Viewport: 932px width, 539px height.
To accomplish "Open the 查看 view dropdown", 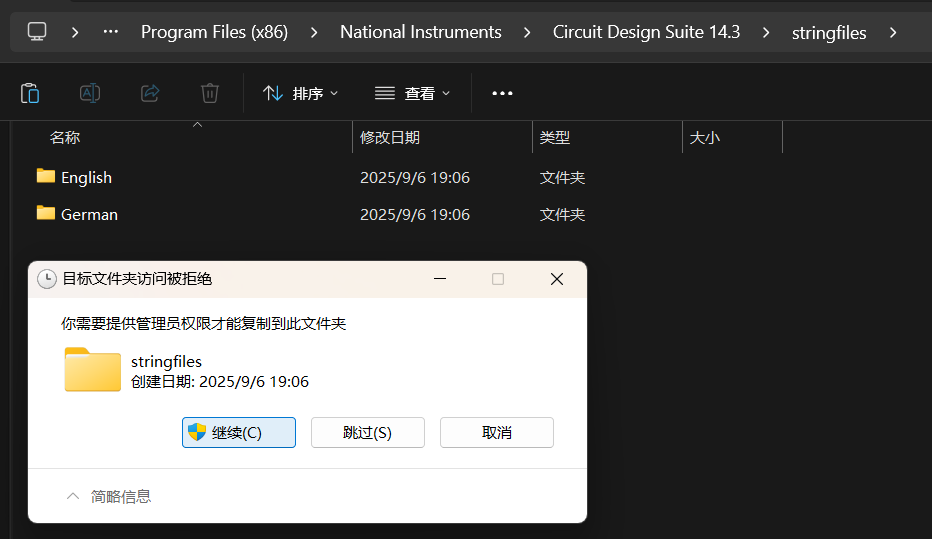I will coord(413,93).
